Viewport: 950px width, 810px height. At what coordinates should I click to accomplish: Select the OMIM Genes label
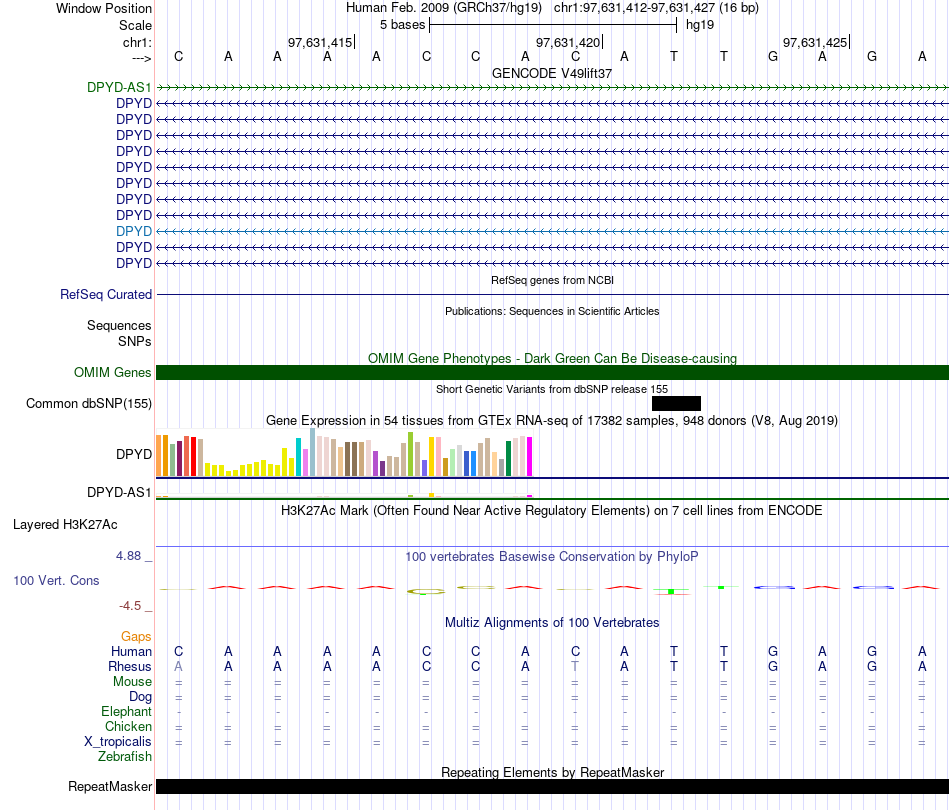(113, 373)
